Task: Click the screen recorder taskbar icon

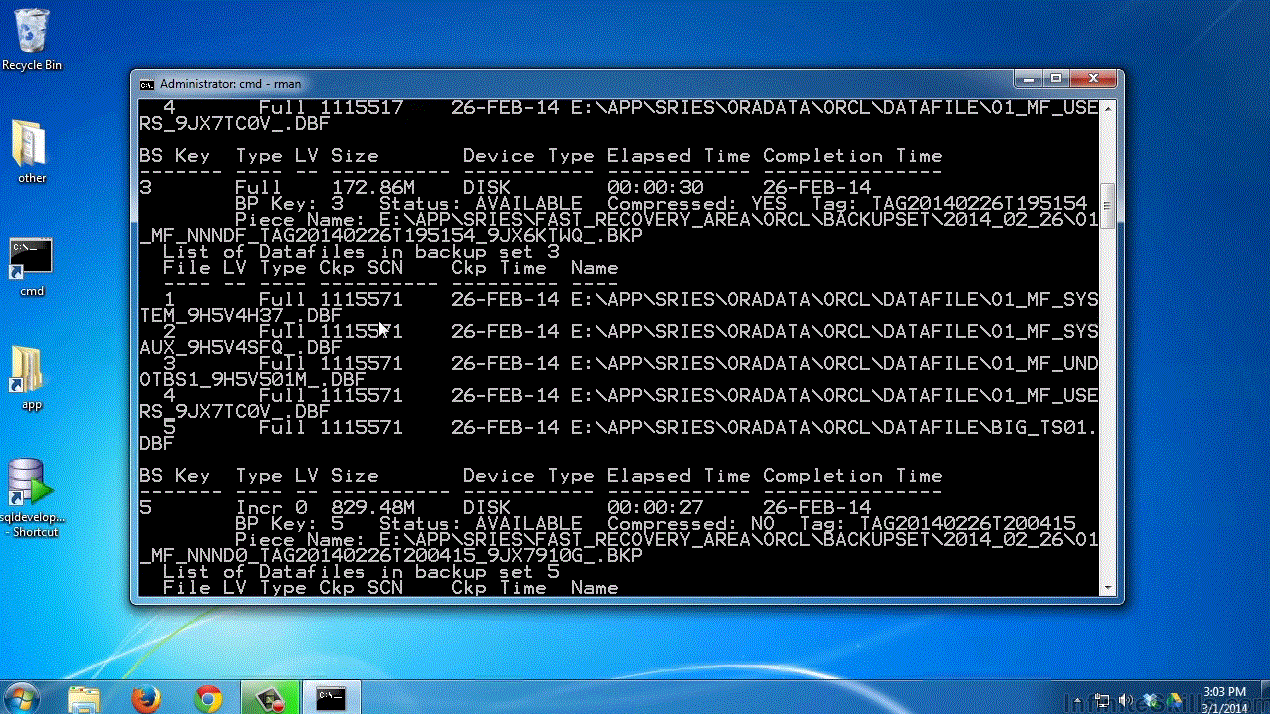Action: (270, 697)
